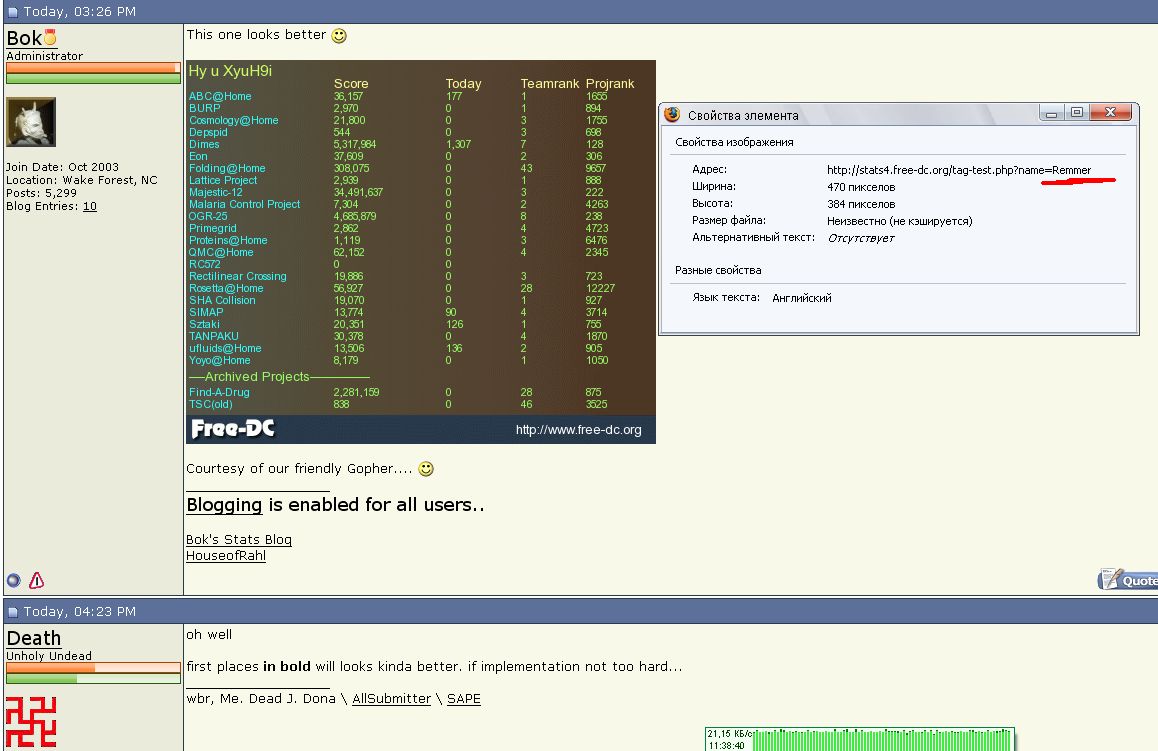Maximize the Свойства элемента dialog
Screen dimensions: 1158x751
click(1077, 112)
